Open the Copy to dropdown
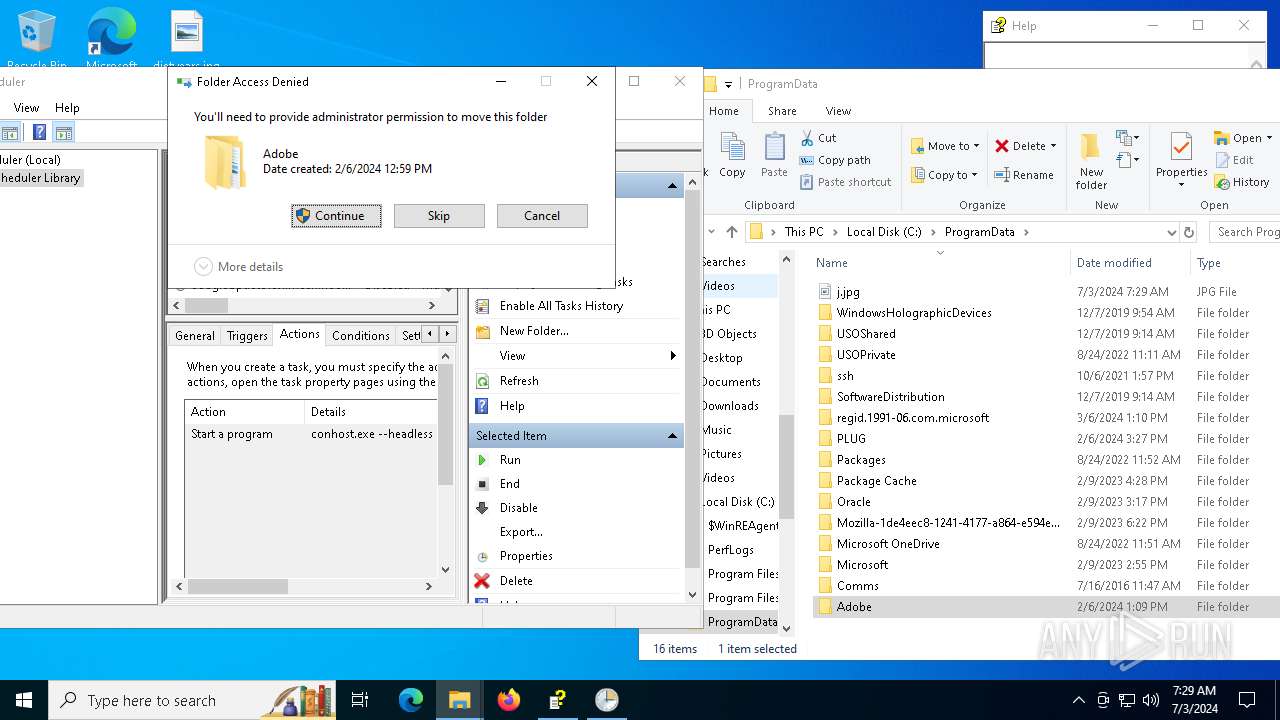Screen dimensions: 1280x720 [x=945, y=175]
